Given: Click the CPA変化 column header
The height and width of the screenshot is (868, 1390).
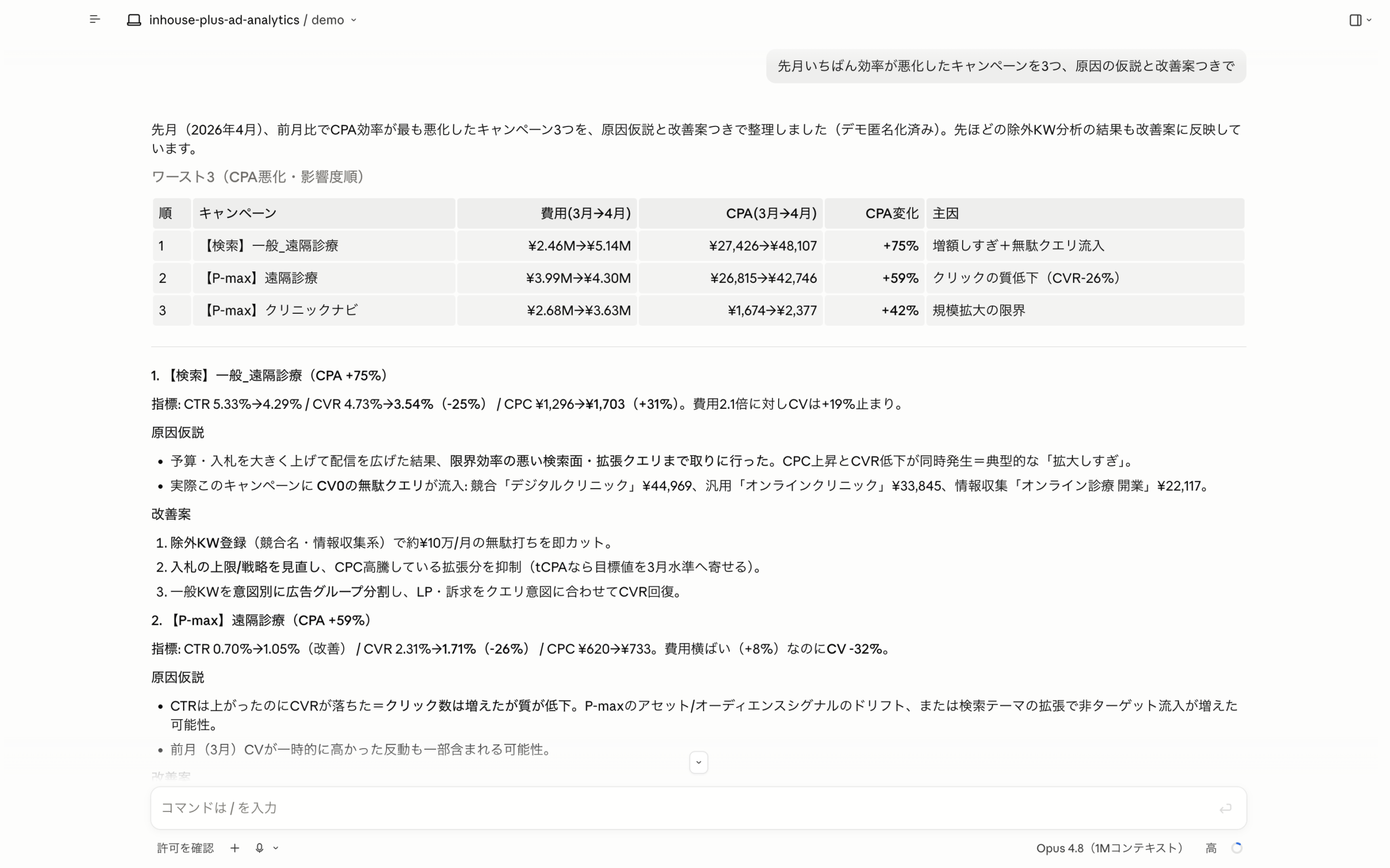Looking at the screenshot, I should [874, 213].
